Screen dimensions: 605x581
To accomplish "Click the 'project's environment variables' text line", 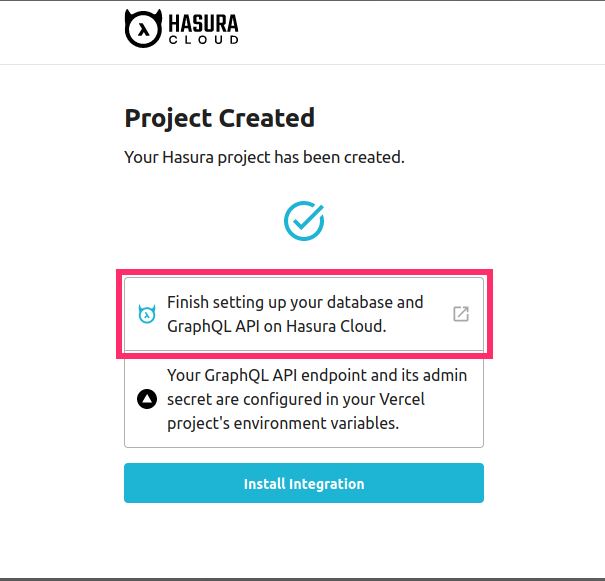I will pos(283,423).
